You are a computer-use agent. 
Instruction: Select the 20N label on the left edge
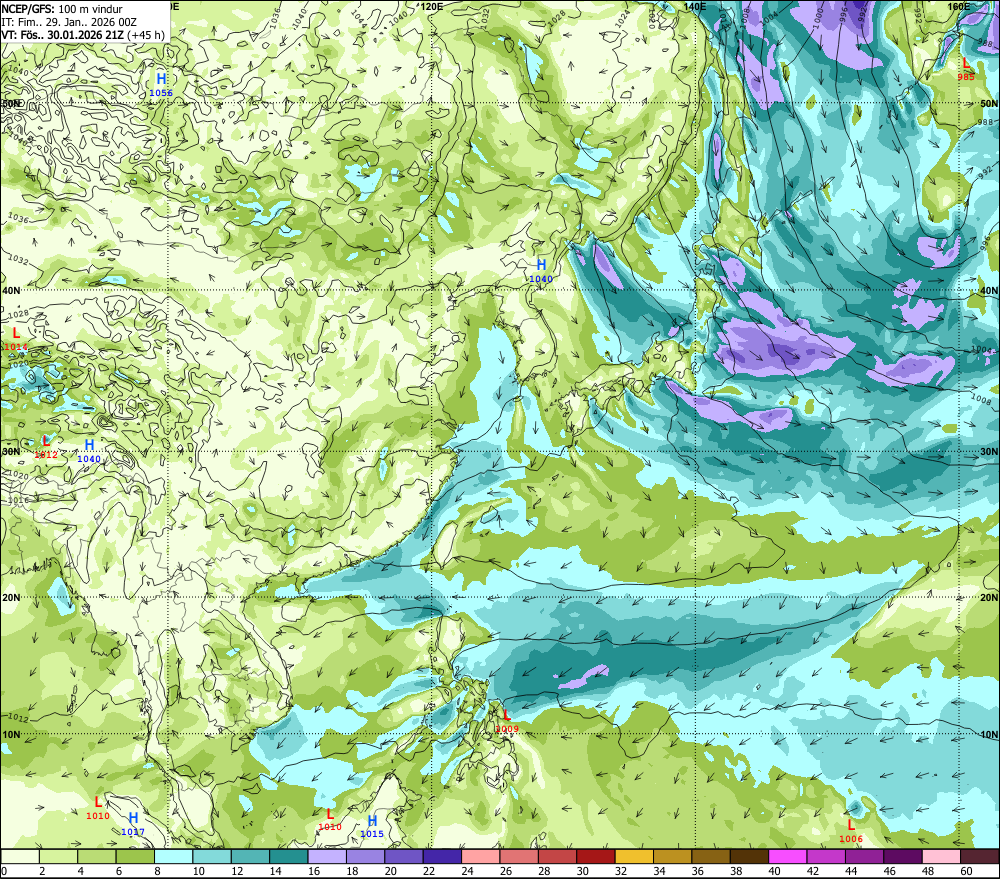(11, 598)
